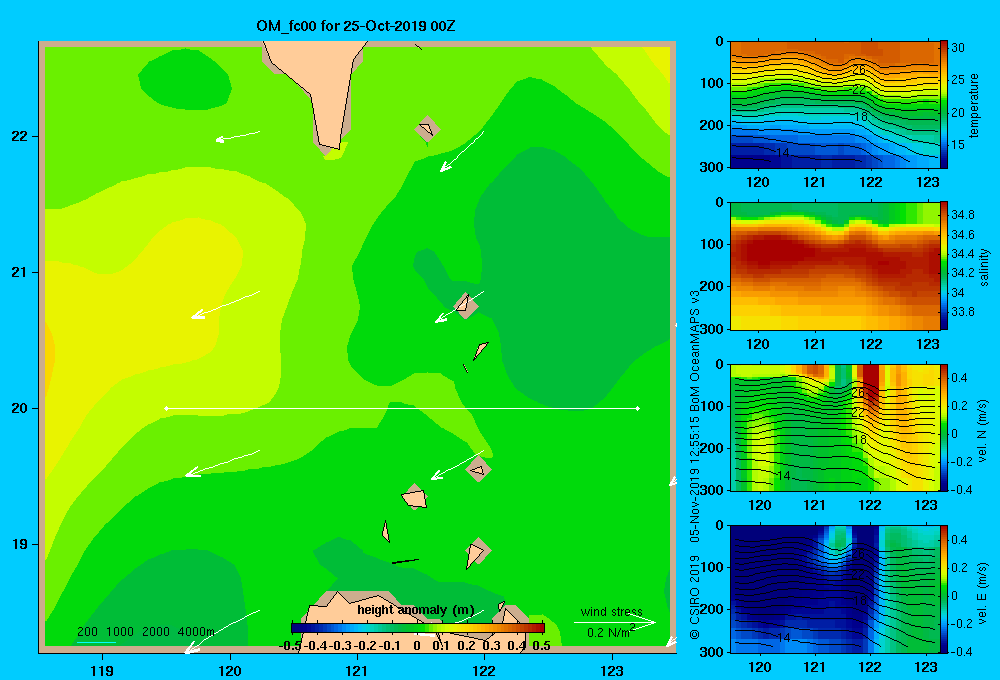Click the small island near 20.7N 121.8E
This screenshot has width=1000, height=680.
[465, 305]
